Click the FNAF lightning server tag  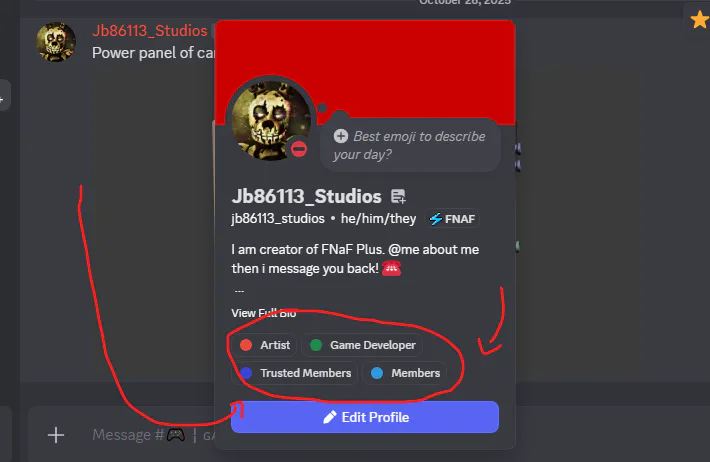click(x=452, y=219)
